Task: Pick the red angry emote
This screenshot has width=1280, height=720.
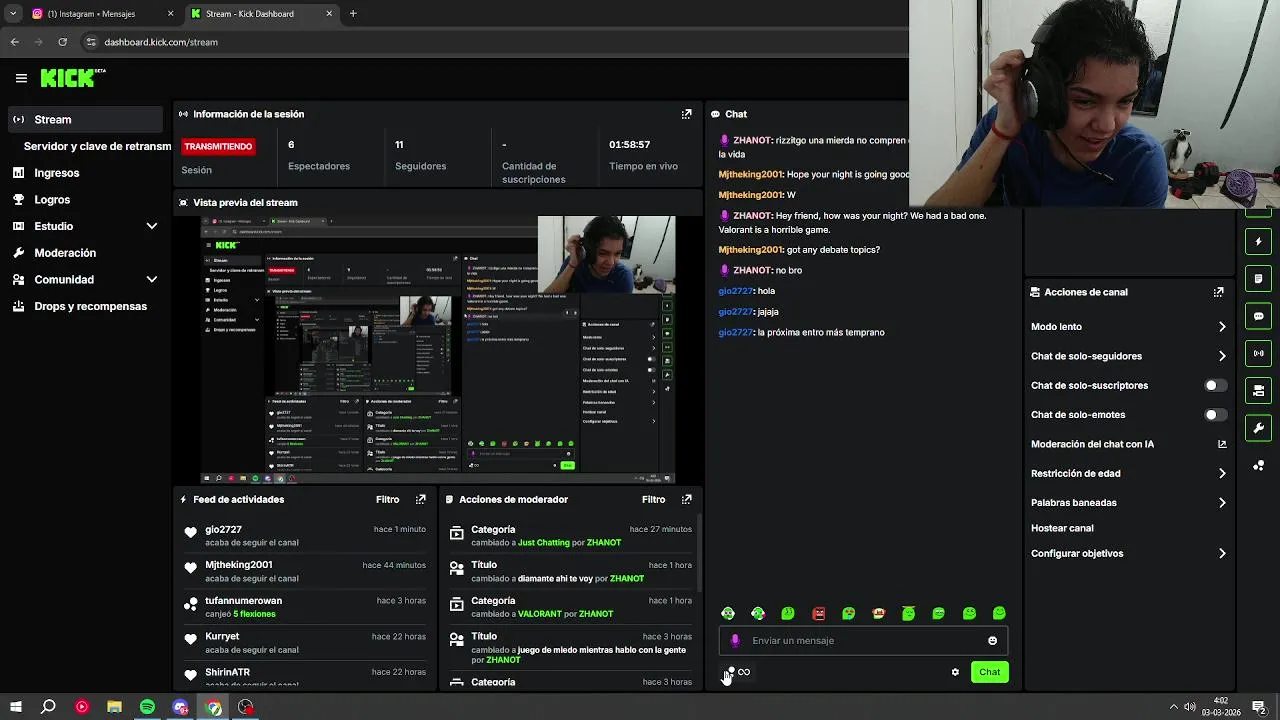Action: tap(818, 613)
